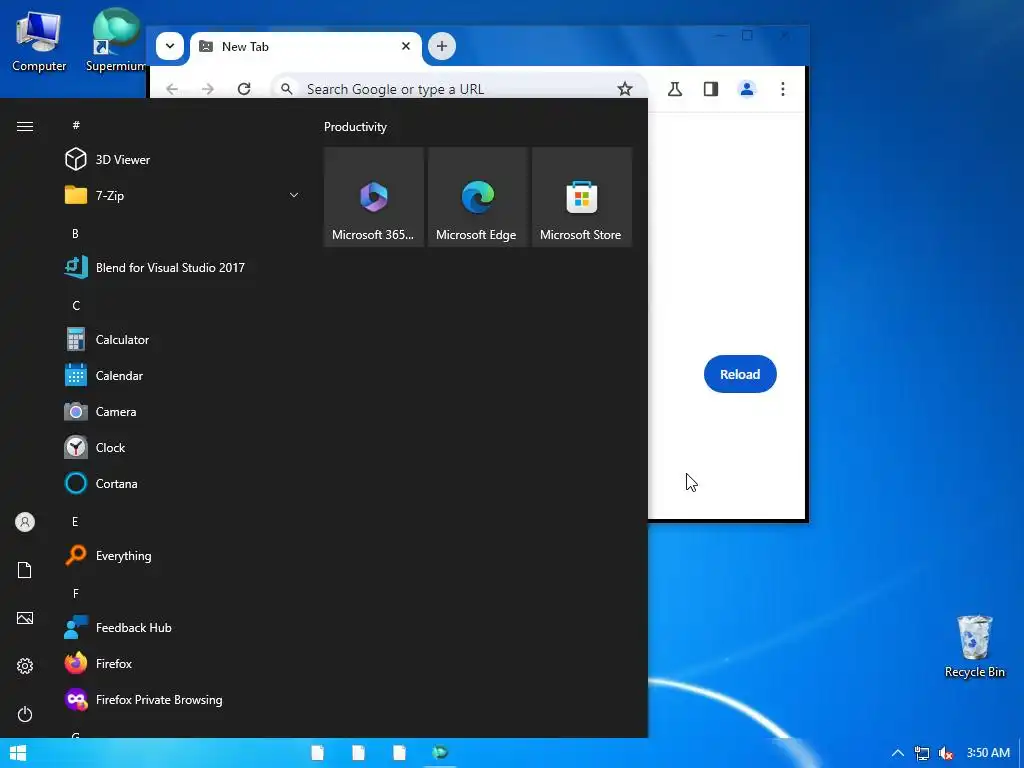
Task: Open the browser three-dot menu
Action: (782, 89)
